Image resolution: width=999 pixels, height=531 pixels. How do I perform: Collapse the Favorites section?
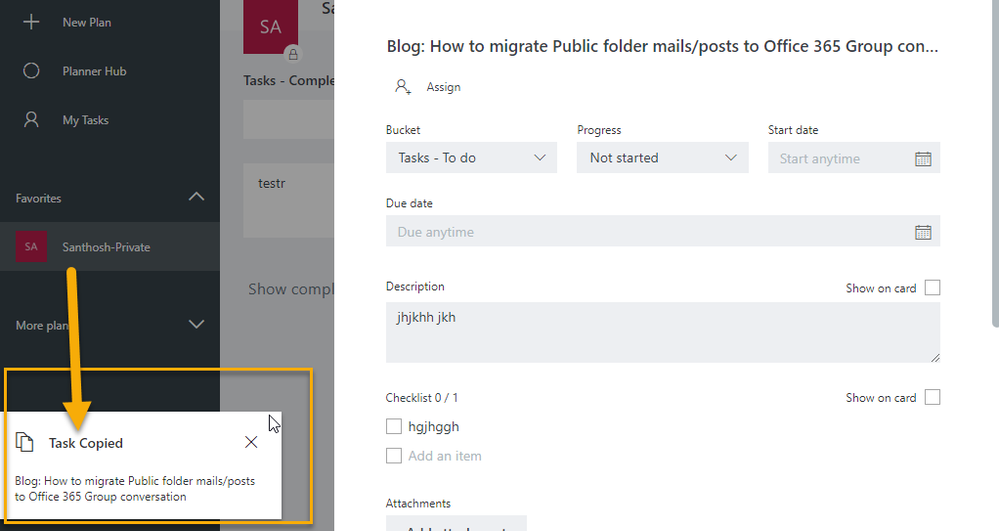196,196
